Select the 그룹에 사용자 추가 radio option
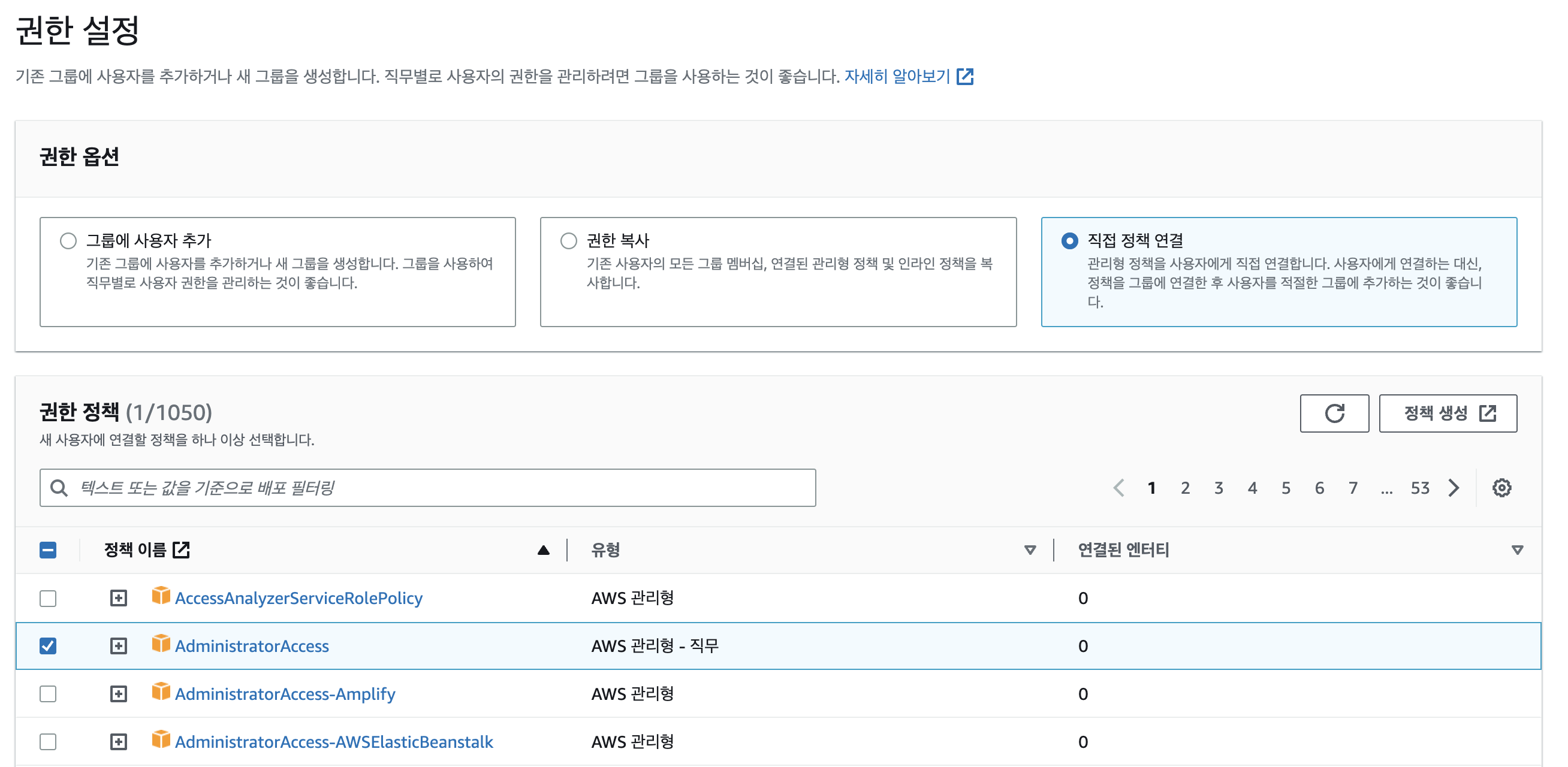The image size is (1568, 767). pos(68,240)
